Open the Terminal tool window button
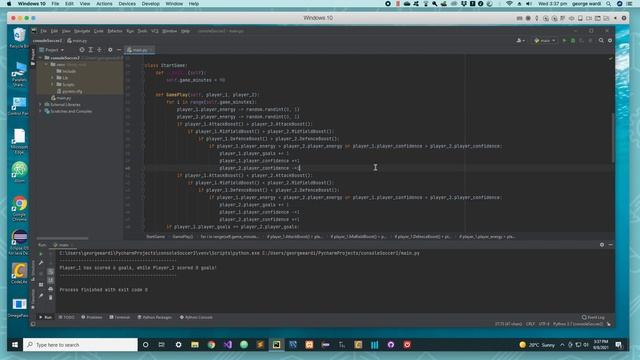The width and height of the screenshot is (640, 360). point(120,317)
